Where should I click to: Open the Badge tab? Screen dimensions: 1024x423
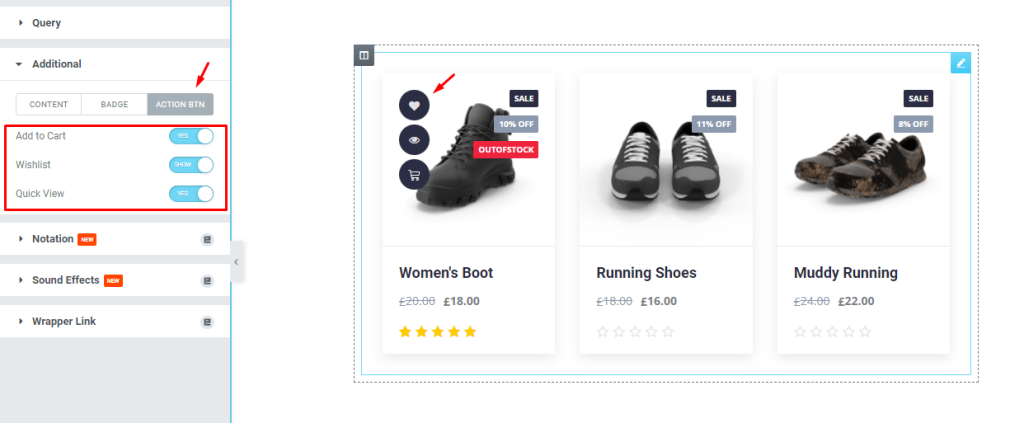coord(114,104)
